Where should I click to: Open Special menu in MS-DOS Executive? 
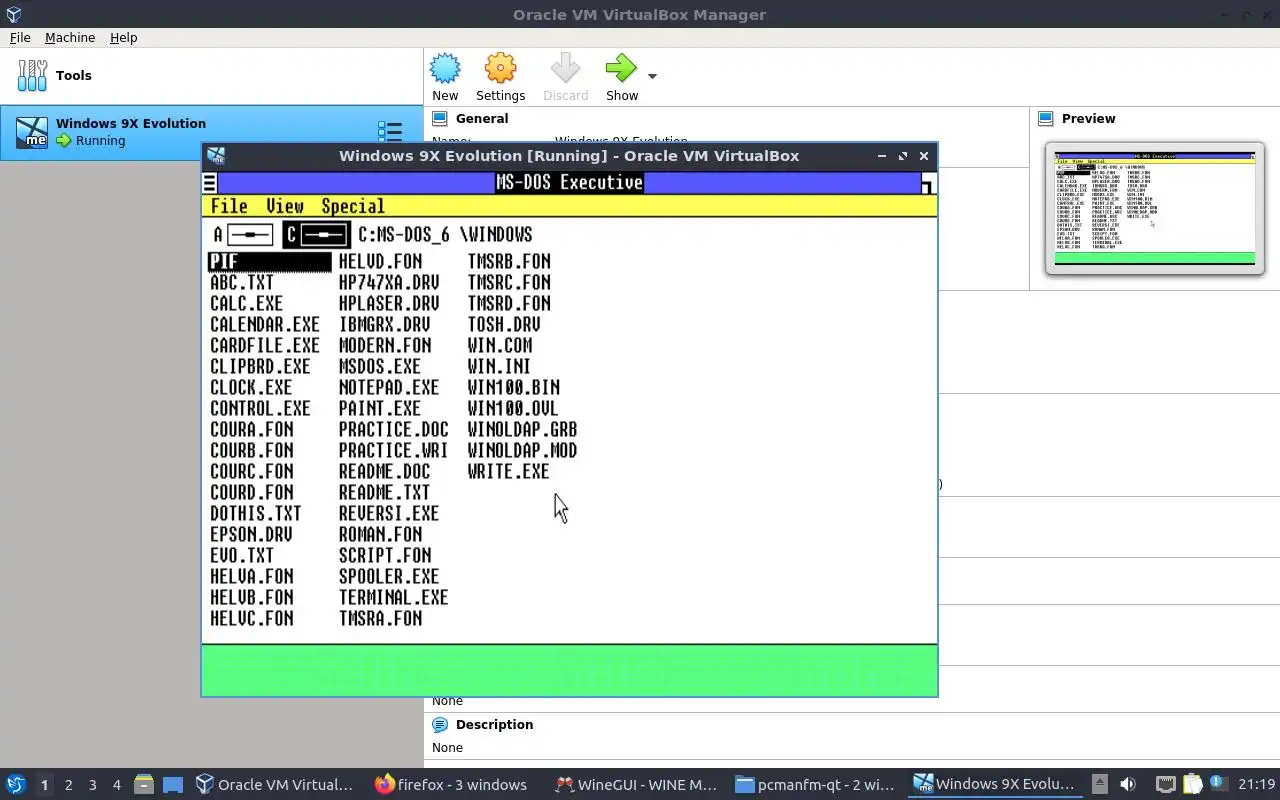pos(353,206)
